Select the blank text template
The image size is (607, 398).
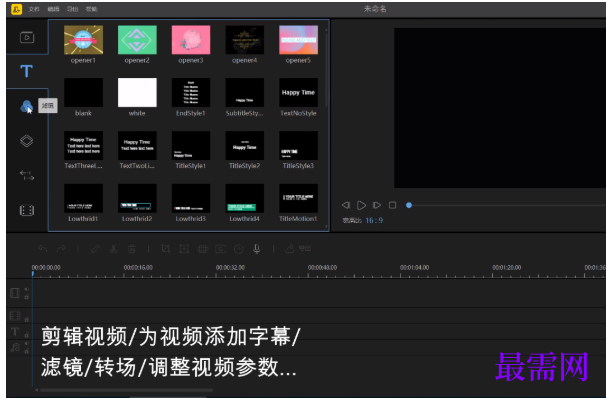click(83, 93)
